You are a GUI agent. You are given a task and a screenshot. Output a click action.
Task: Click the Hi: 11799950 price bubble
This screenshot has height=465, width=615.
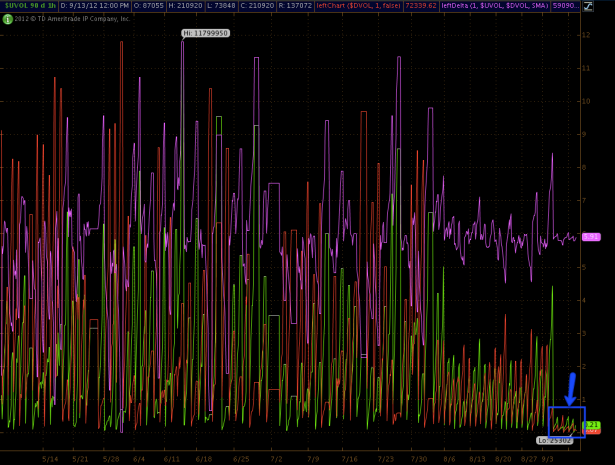pos(205,33)
